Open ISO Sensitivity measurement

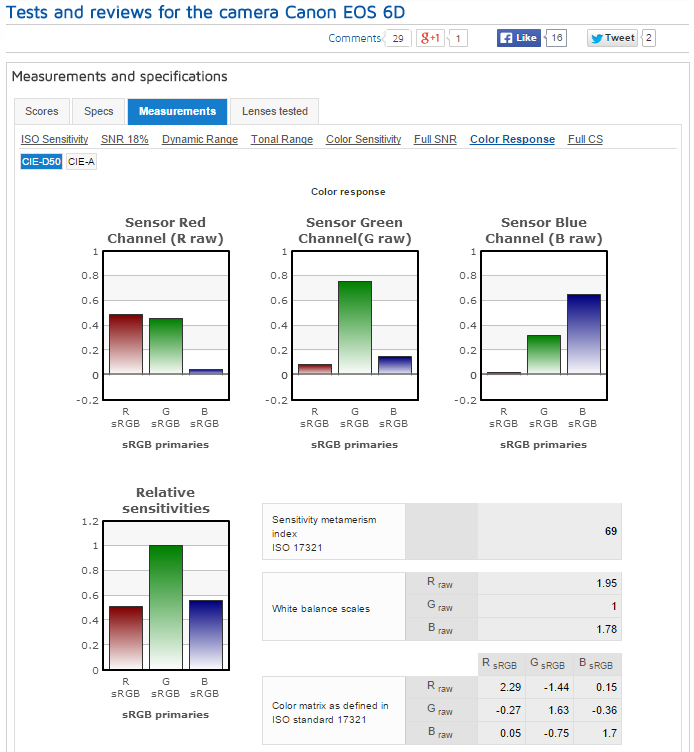(55, 139)
